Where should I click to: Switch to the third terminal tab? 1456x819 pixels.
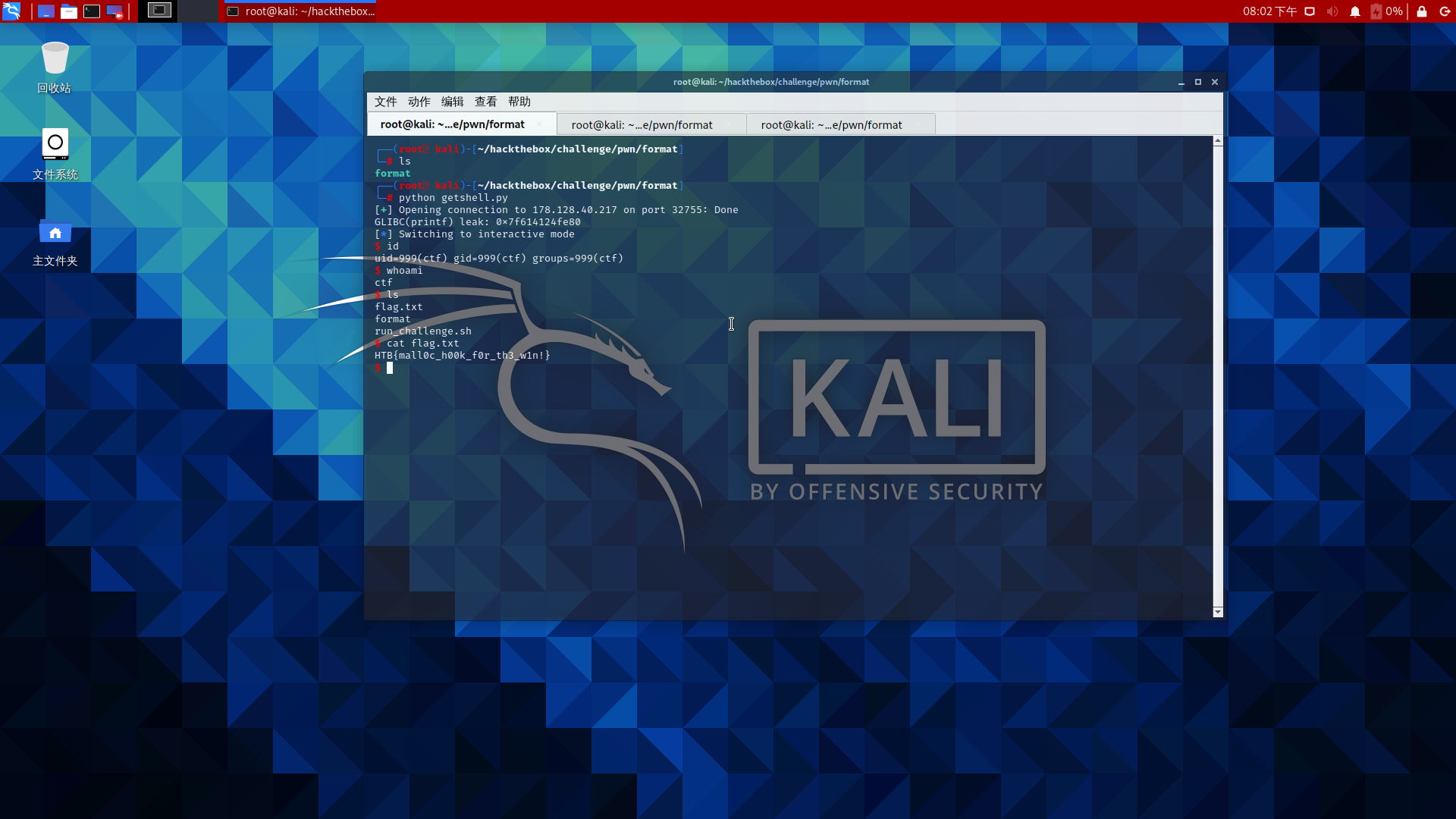pyautogui.click(x=831, y=125)
